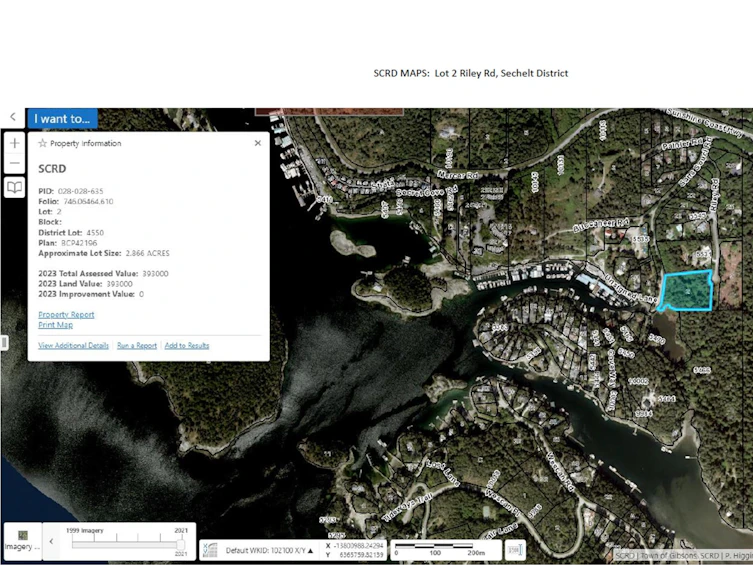Click the coordinates XY grid icon
This screenshot has height=565, width=753.
(x=210, y=550)
